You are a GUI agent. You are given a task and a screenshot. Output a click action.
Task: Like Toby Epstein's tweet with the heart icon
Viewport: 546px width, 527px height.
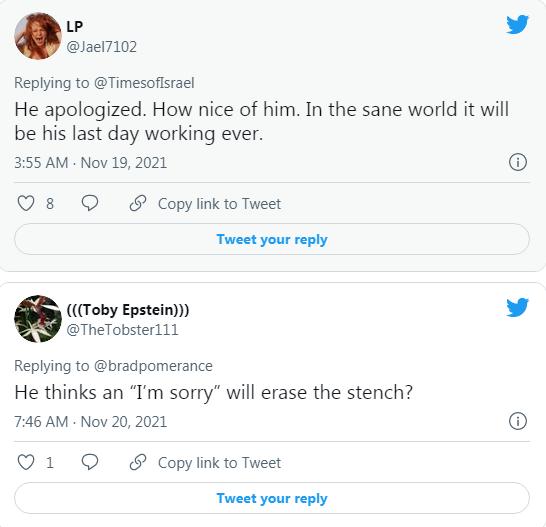26,462
